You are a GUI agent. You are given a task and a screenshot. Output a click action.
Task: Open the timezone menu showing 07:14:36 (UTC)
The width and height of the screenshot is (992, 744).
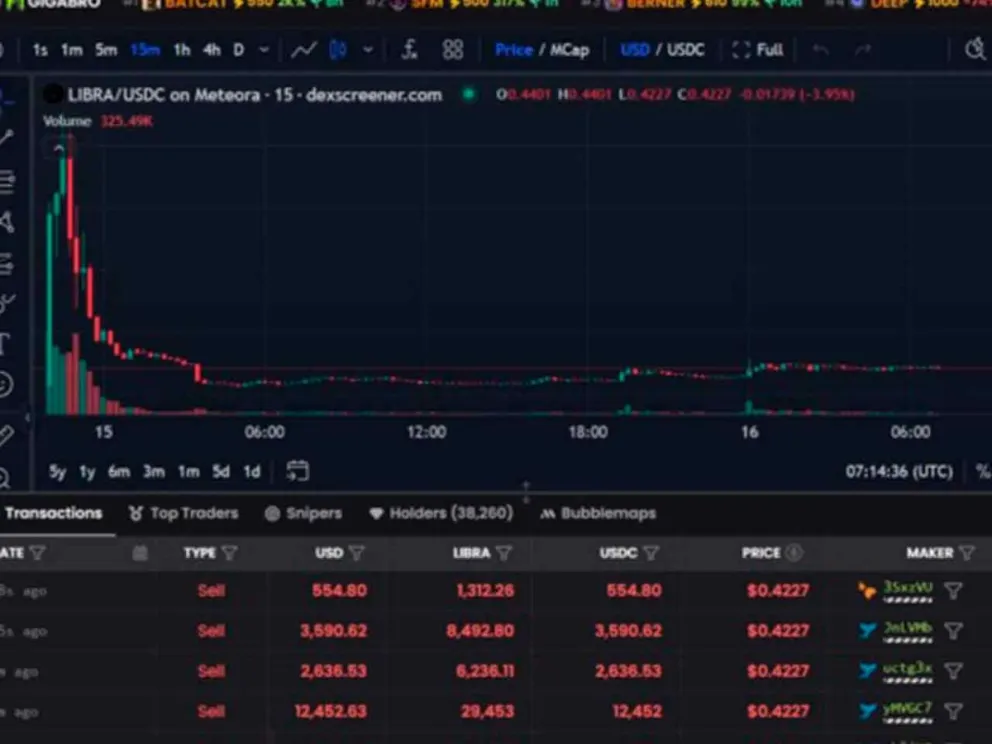tap(899, 471)
